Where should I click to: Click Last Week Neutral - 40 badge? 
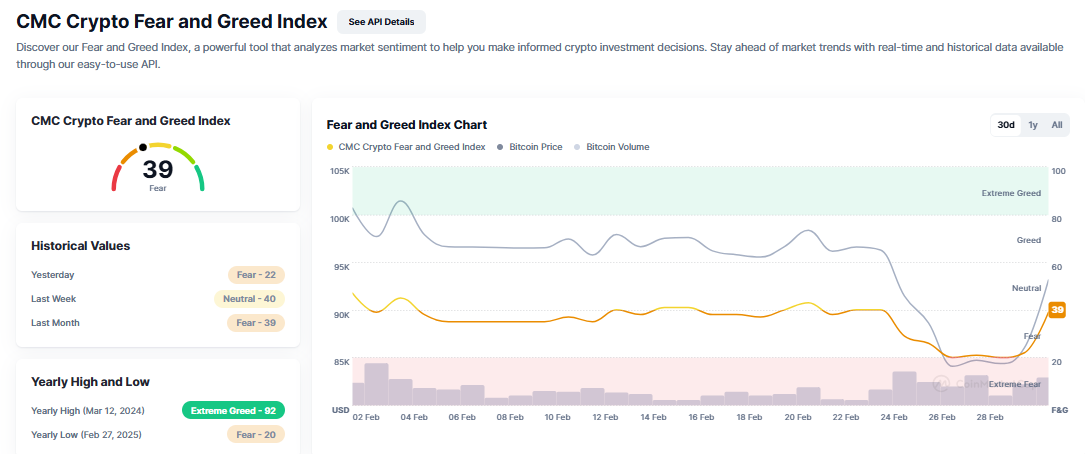click(x=249, y=299)
